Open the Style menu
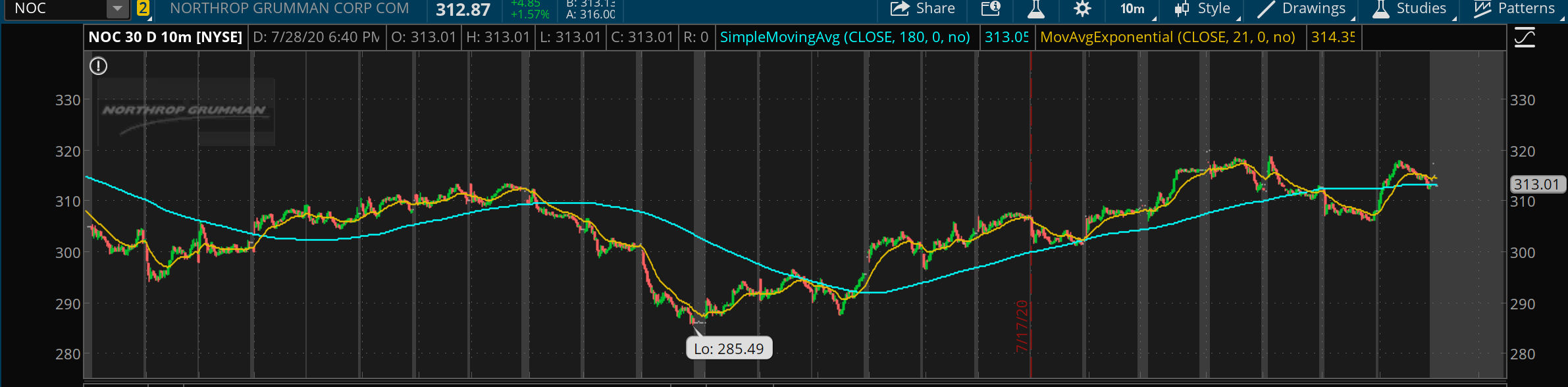 (1204, 9)
